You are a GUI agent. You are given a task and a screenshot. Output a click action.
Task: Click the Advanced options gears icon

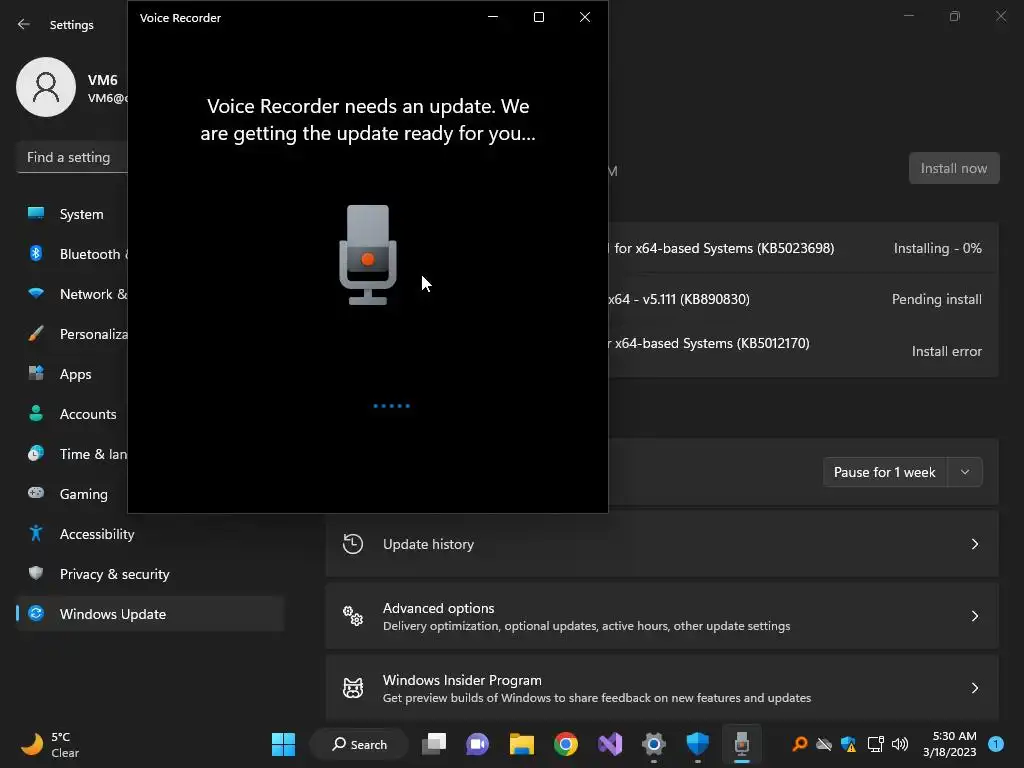coord(353,616)
